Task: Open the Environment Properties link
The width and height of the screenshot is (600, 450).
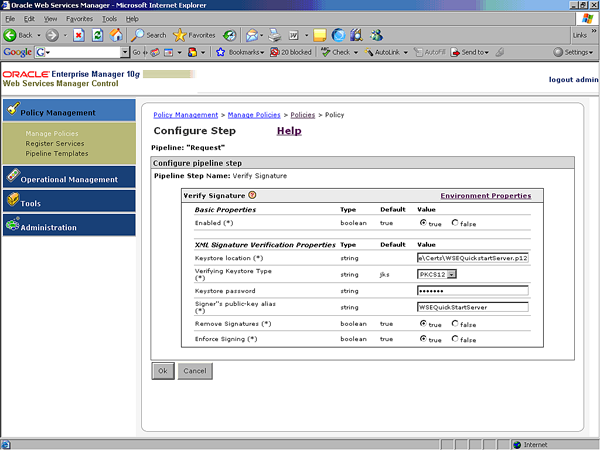Action: tap(486, 196)
